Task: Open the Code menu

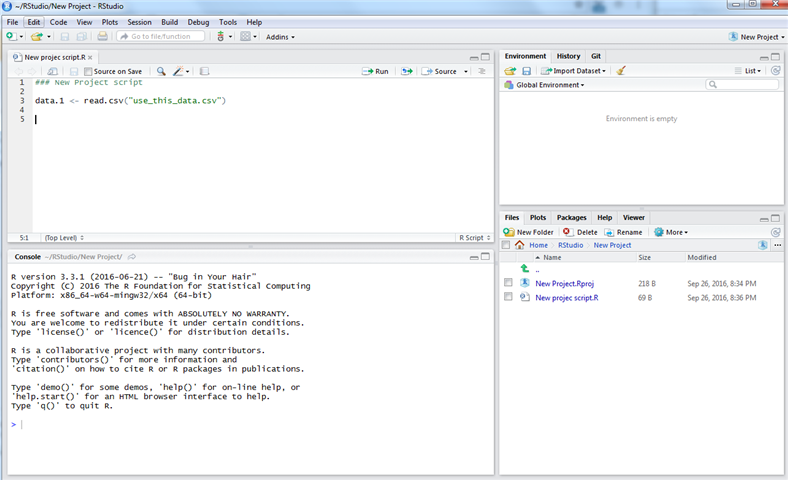Action: (58, 22)
